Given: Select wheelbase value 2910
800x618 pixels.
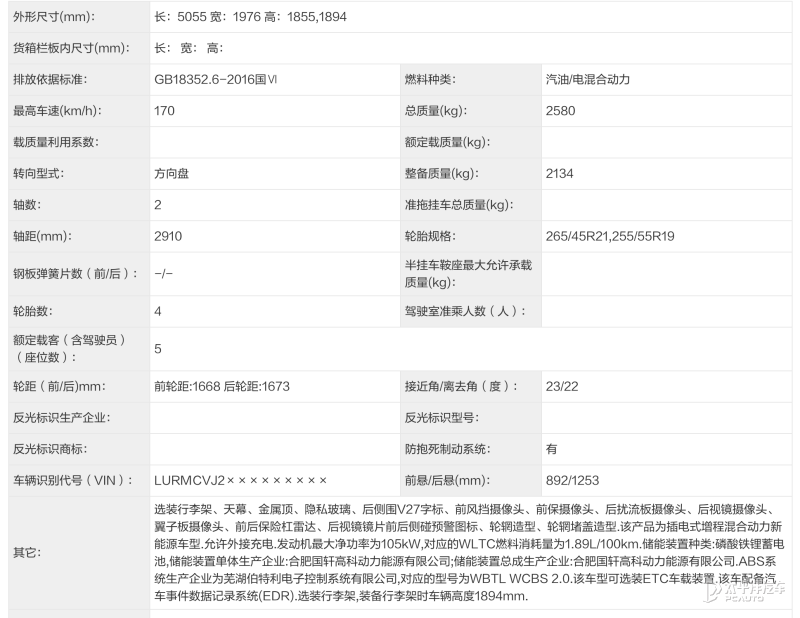Looking at the screenshot, I should (168, 236).
